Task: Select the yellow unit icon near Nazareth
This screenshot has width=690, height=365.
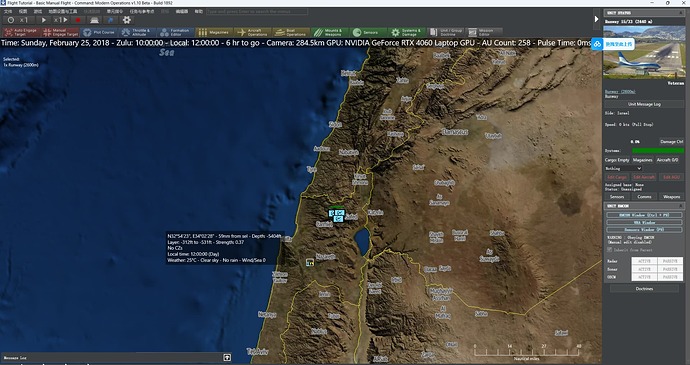Action: [x=310, y=262]
